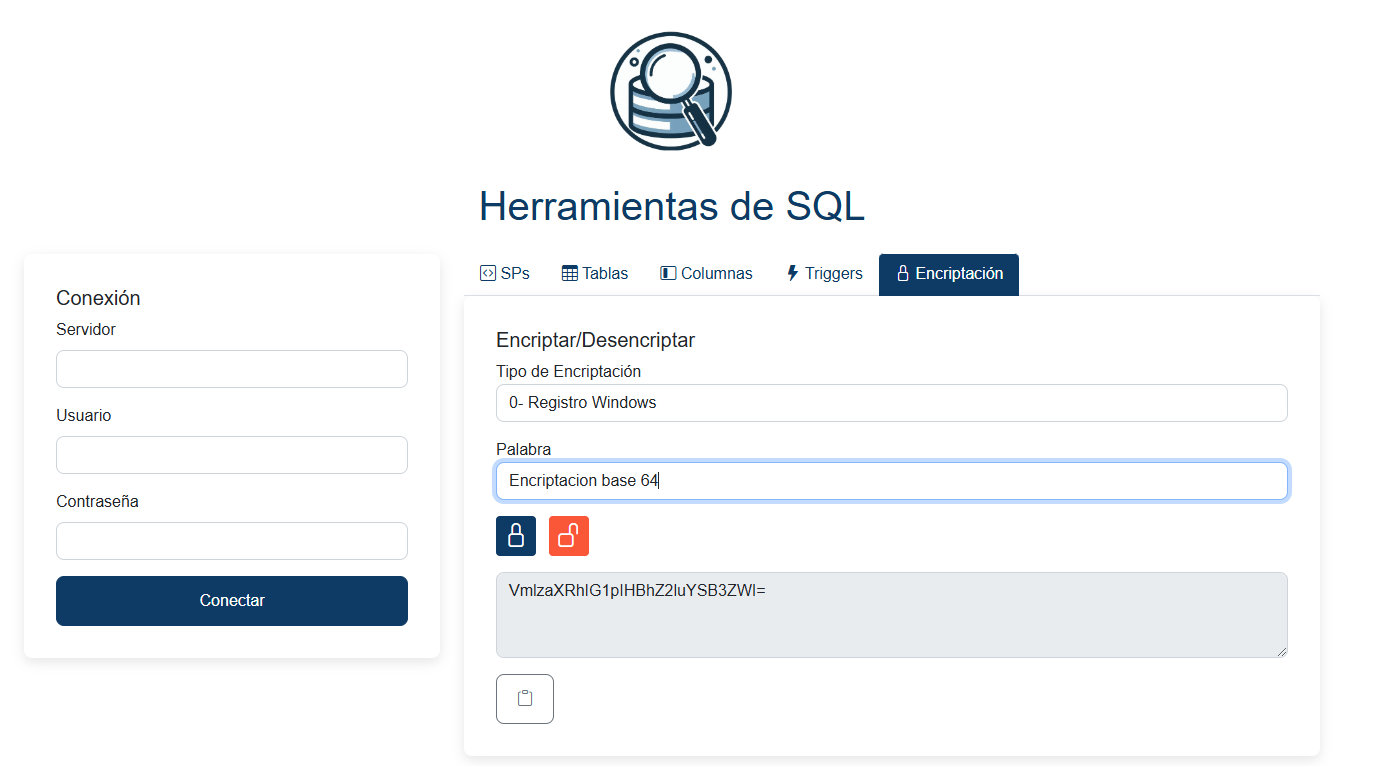Click the SPs code icon
The image size is (1376, 766).
point(487,272)
